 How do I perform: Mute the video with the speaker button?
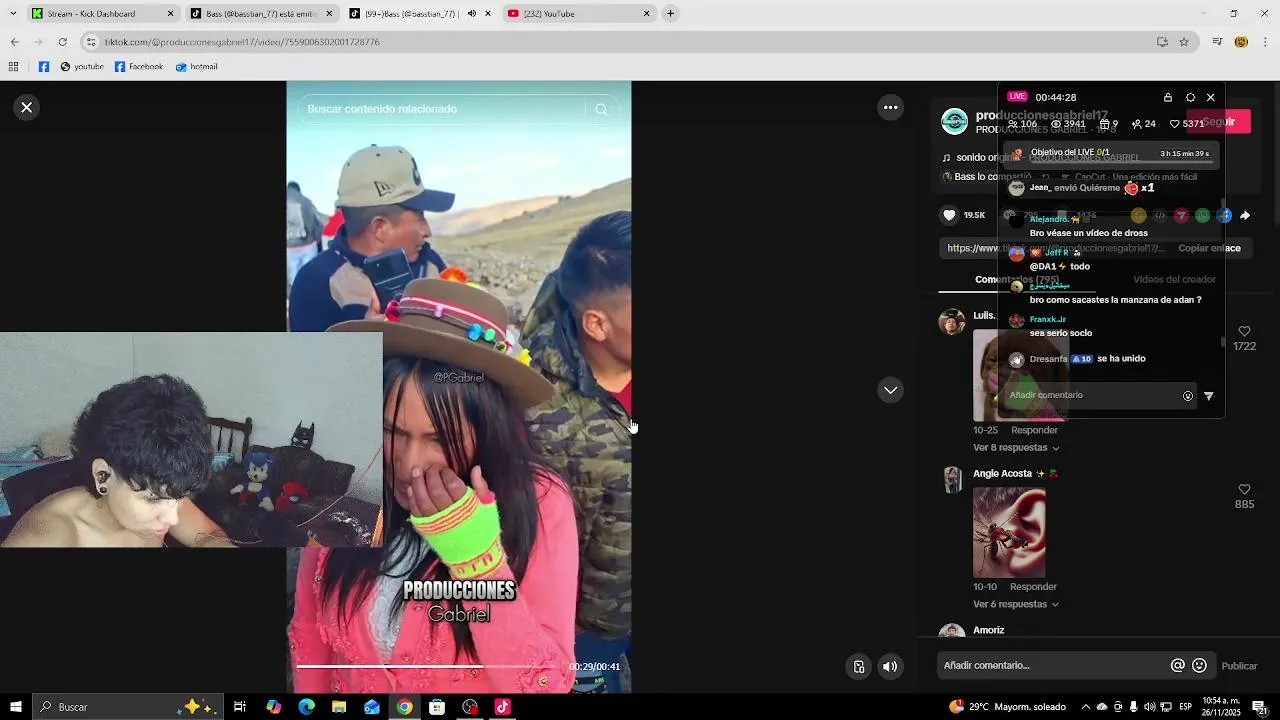pos(890,667)
